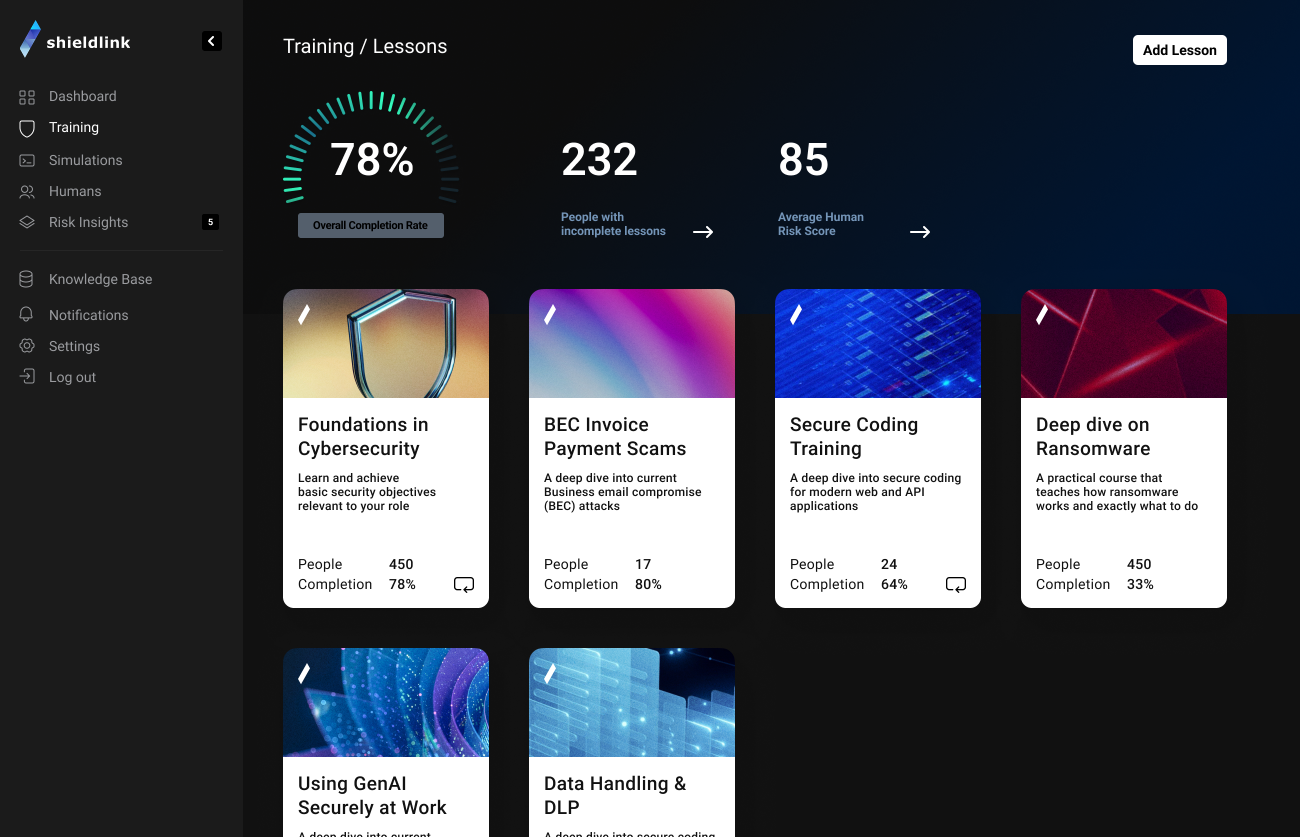1300x837 pixels.
Task: Click the 232 incomplete lessons figure
Action: click(599, 160)
